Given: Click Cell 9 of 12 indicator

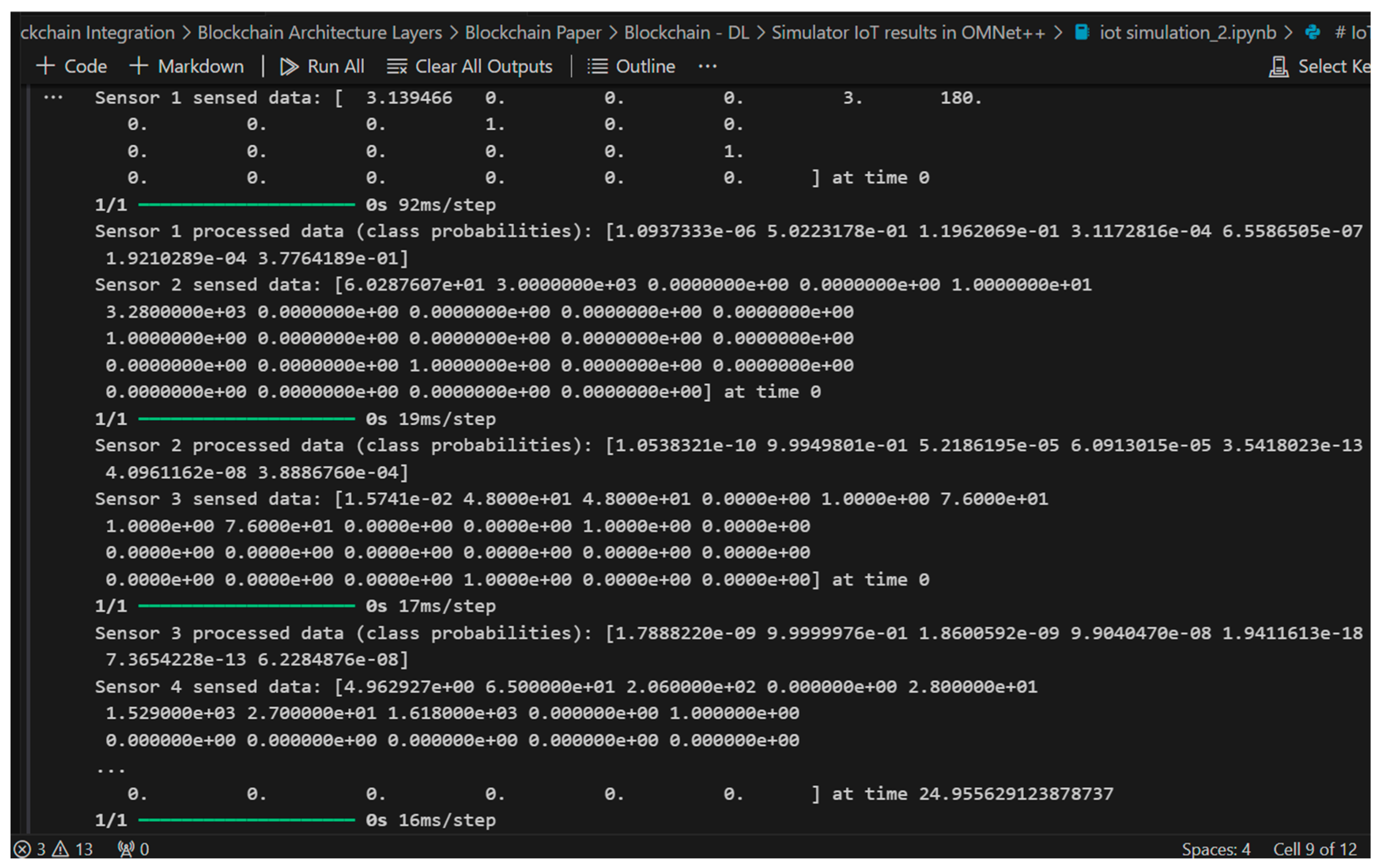Looking at the screenshot, I should [x=1314, y=848].
